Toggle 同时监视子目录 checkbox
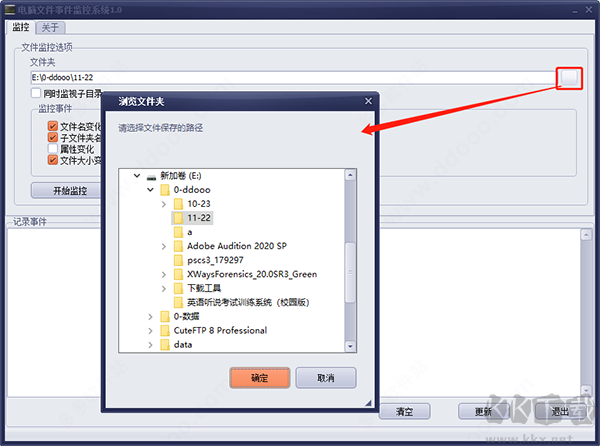Image resolution: width=600 pixels, height=446 pixels. 36,93
